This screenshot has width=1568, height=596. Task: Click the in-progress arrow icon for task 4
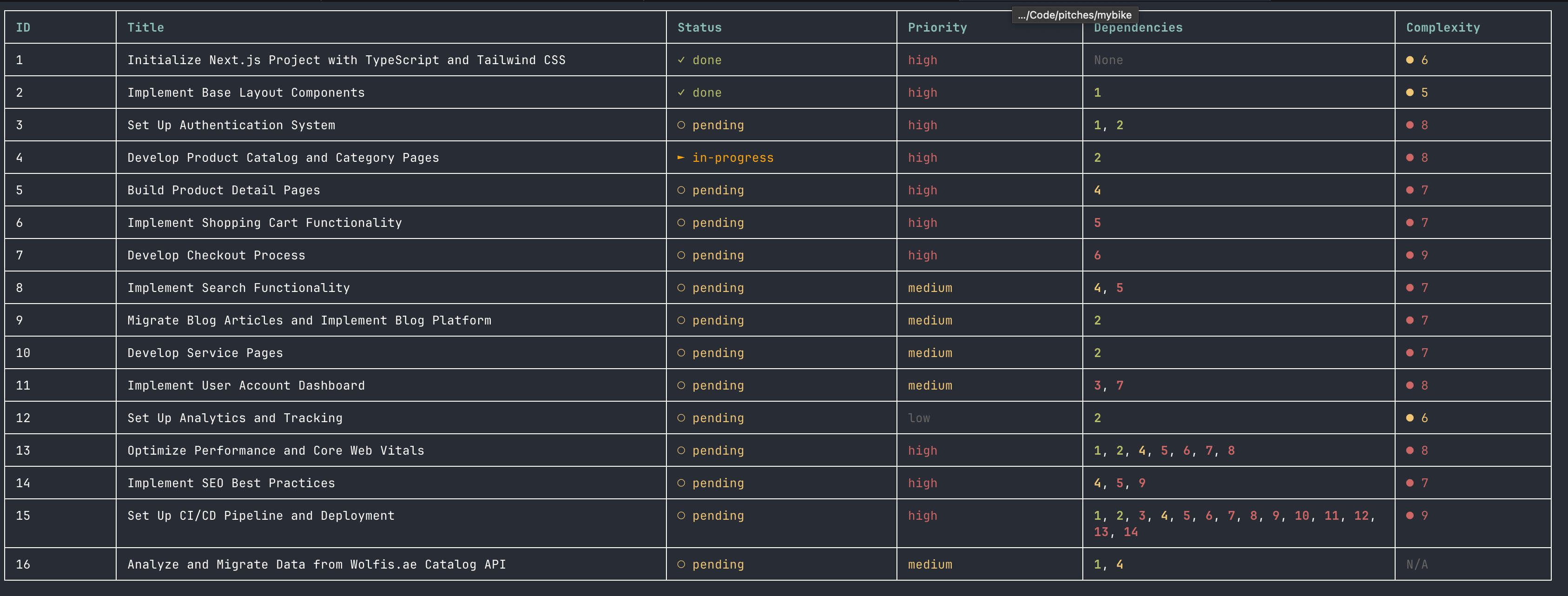pyautogui.click(x=681, y=158)
